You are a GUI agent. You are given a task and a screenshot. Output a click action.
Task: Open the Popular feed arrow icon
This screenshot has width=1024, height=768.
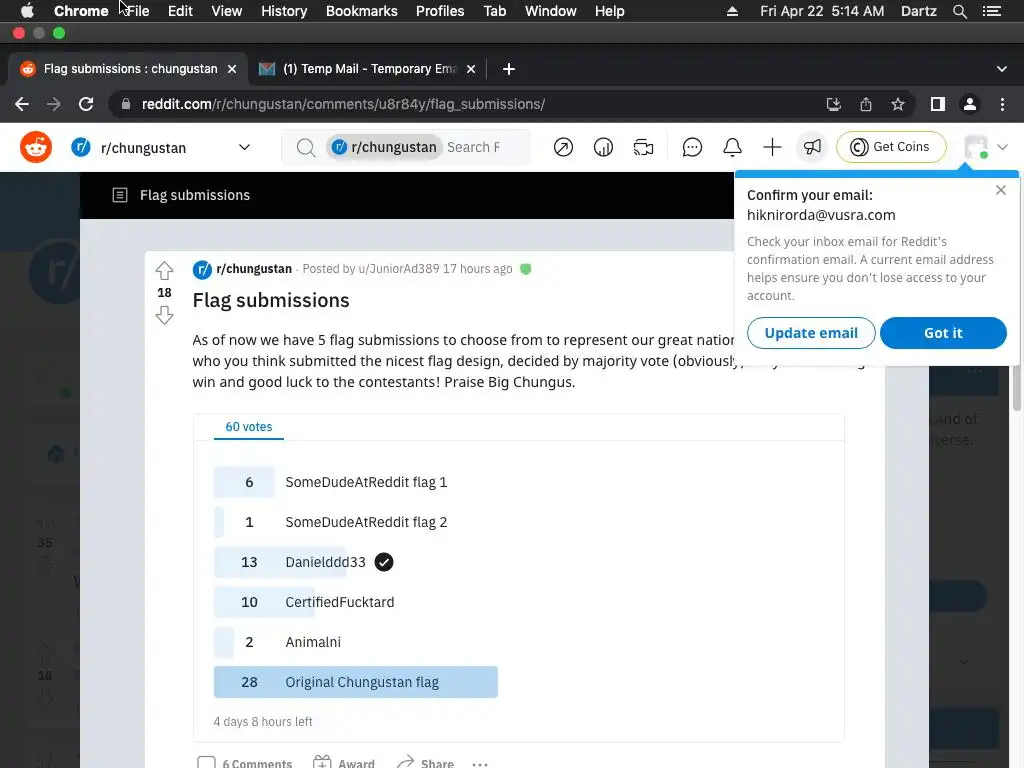[x=563, y=148]
